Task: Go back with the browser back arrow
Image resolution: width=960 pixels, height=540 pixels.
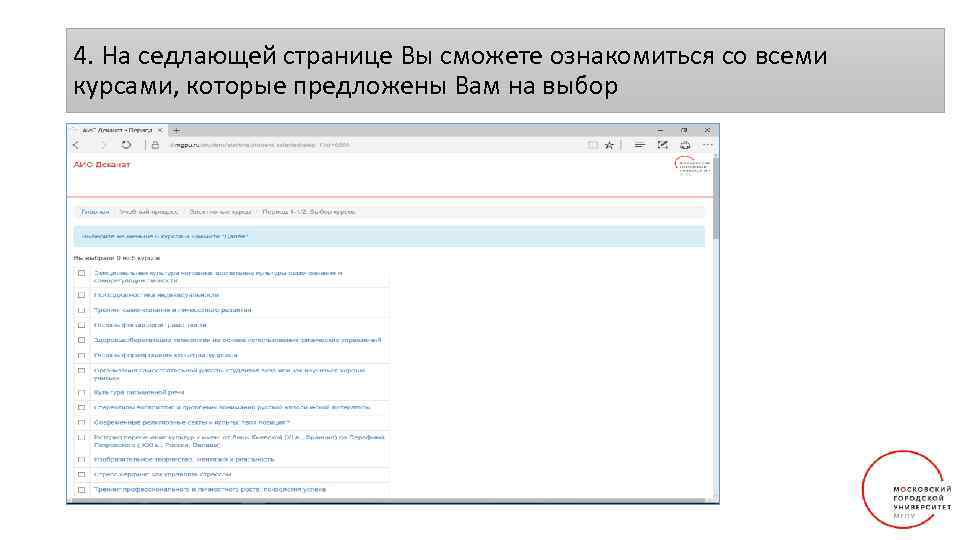Action: click(x=77, y=145)
